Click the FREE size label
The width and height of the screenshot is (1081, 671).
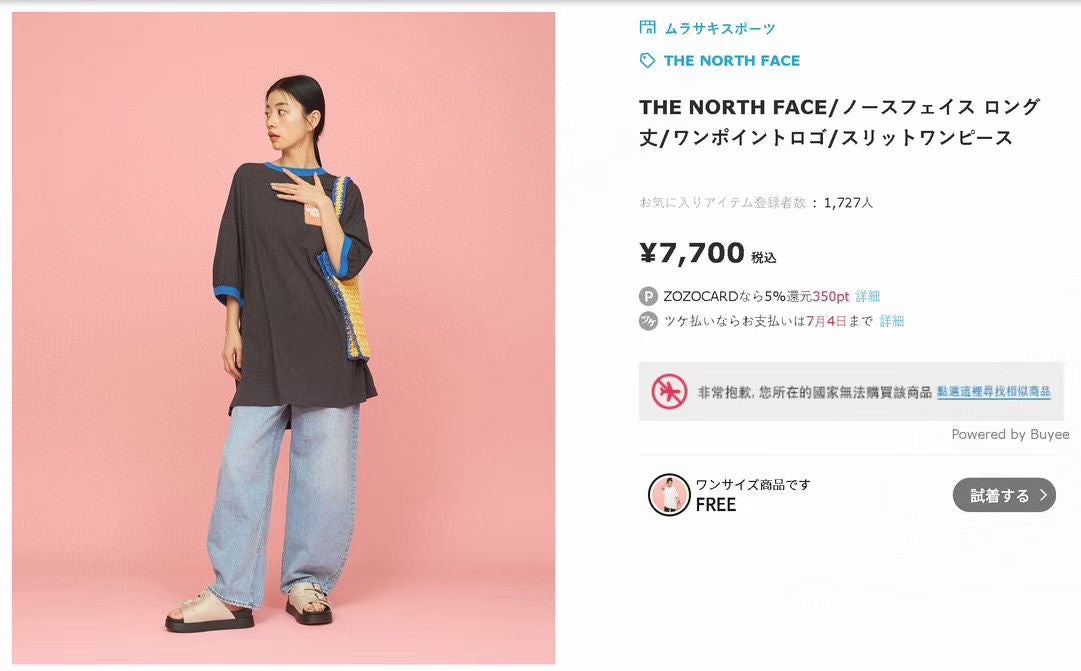(716, 505)
